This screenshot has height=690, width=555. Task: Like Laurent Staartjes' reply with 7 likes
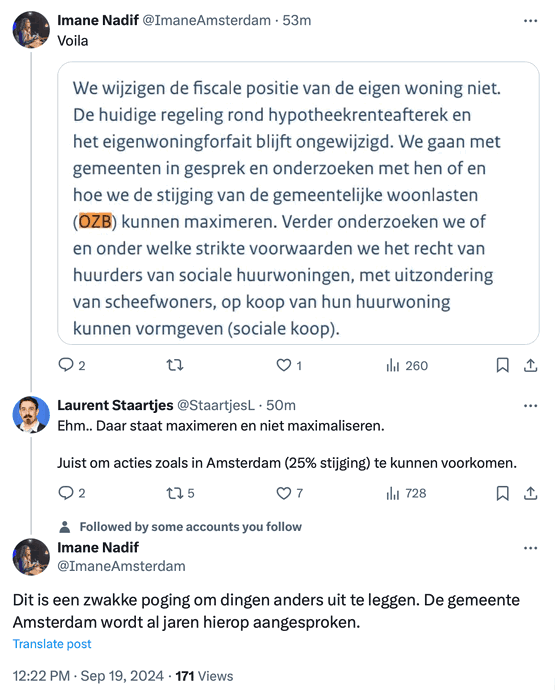[289, 493]
